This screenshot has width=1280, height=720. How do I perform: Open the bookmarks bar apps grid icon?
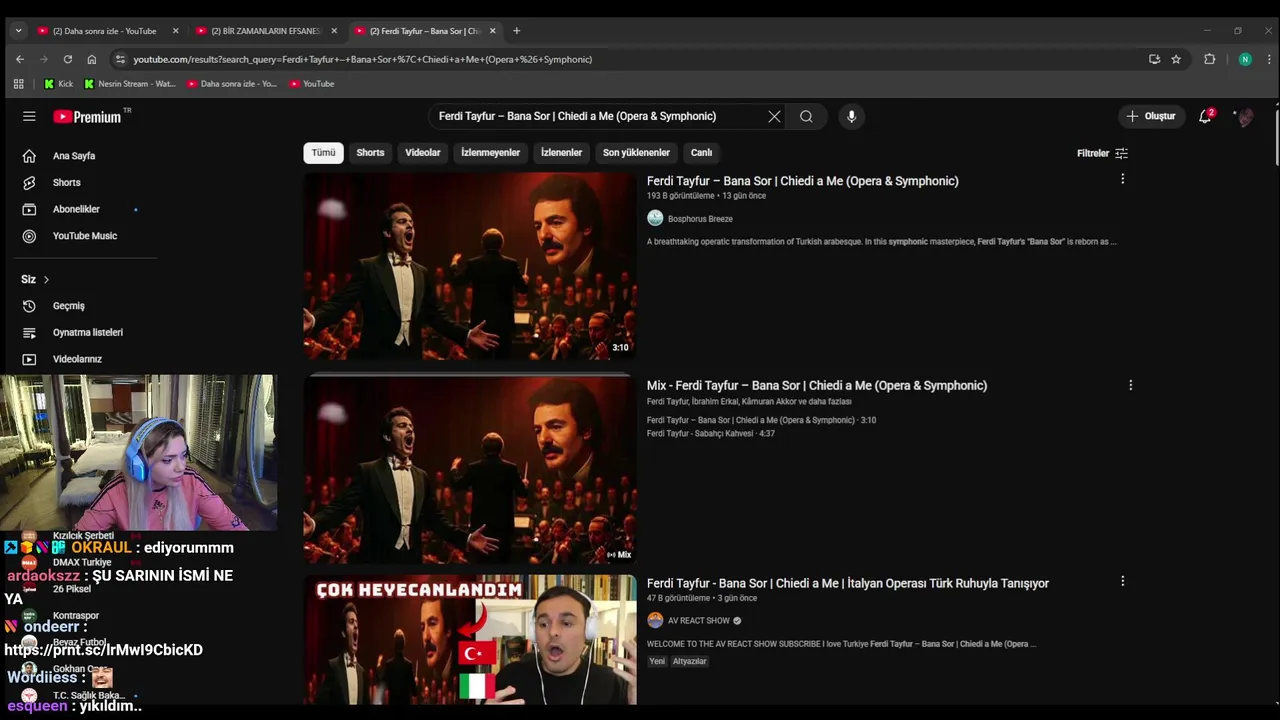coord(18,84)
